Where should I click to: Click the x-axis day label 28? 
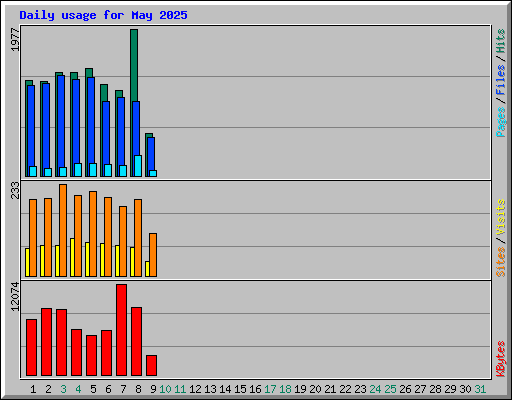[435, 389]
